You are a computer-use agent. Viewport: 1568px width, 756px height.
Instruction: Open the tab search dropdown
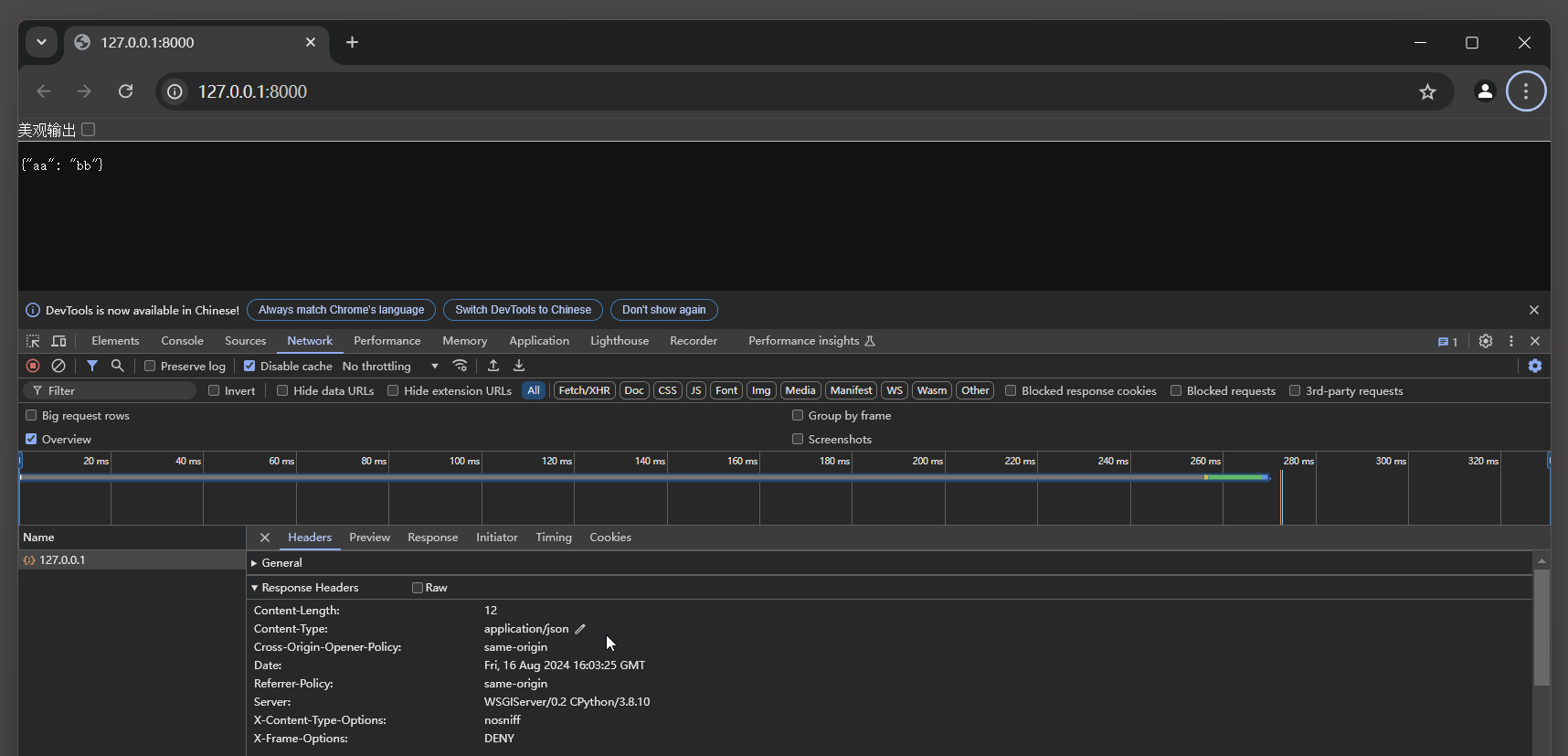(x=41, y=42)
